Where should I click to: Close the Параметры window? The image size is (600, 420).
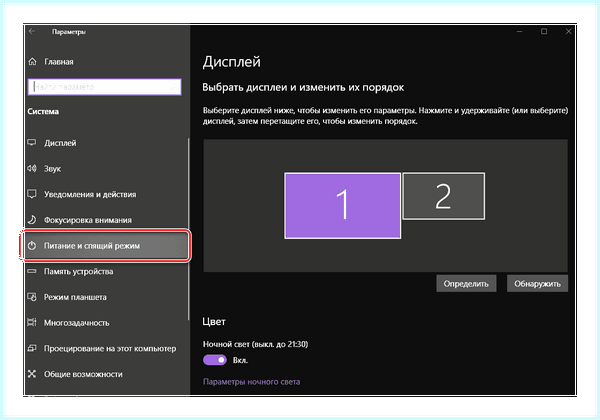(x=568, y=31)
